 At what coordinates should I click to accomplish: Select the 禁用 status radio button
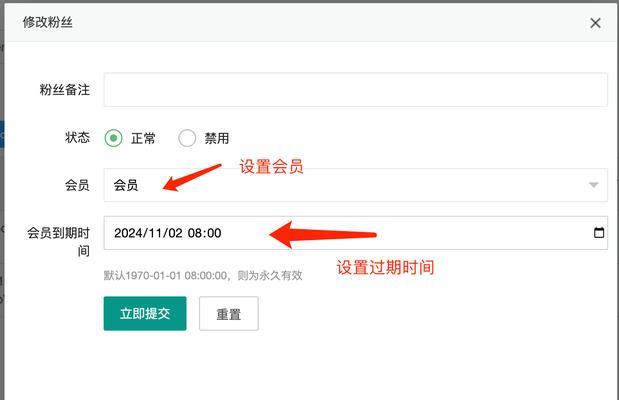point(187,138)
